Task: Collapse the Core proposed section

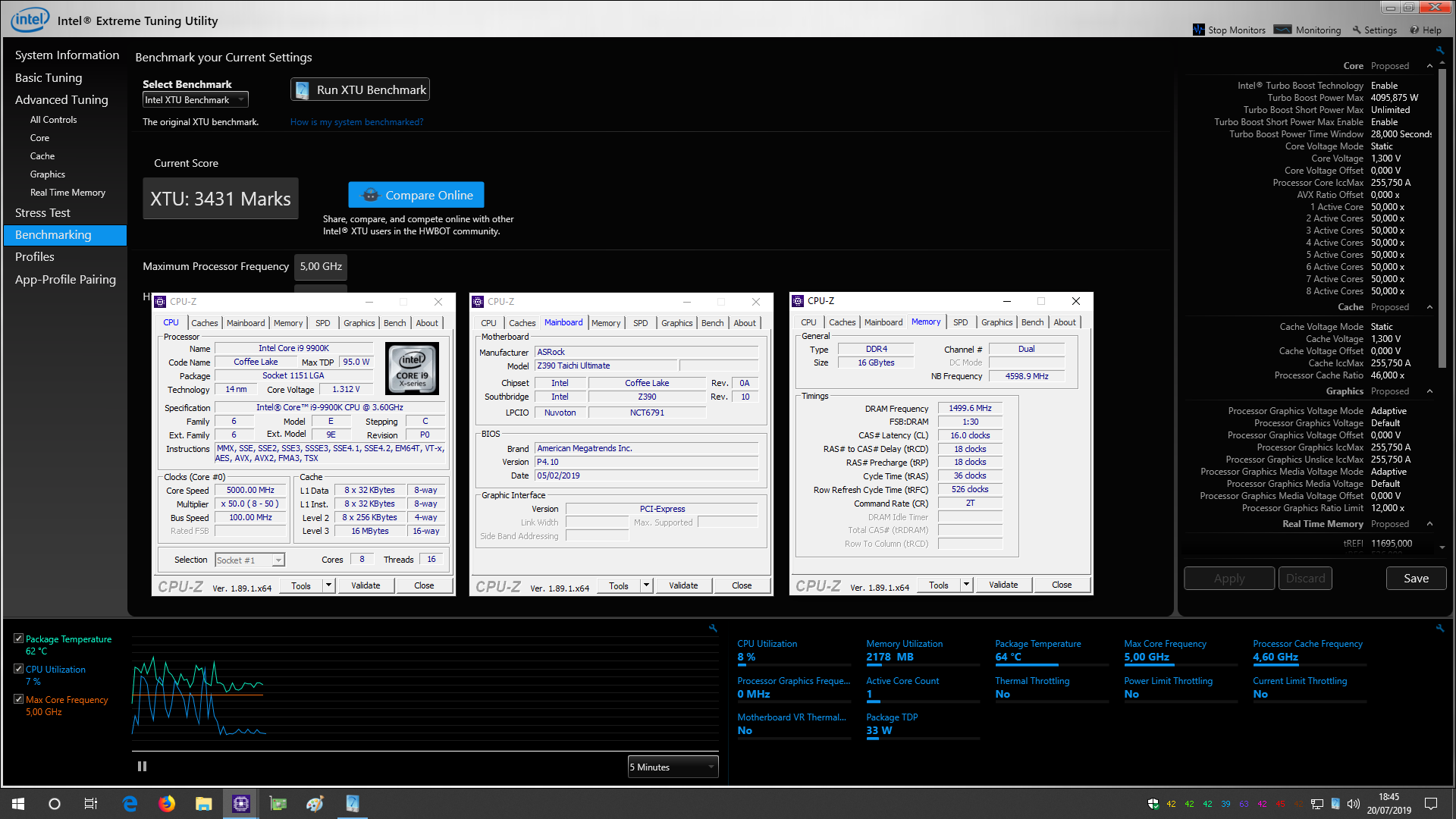Action: pyautogui.click(x=1429, y=66)
